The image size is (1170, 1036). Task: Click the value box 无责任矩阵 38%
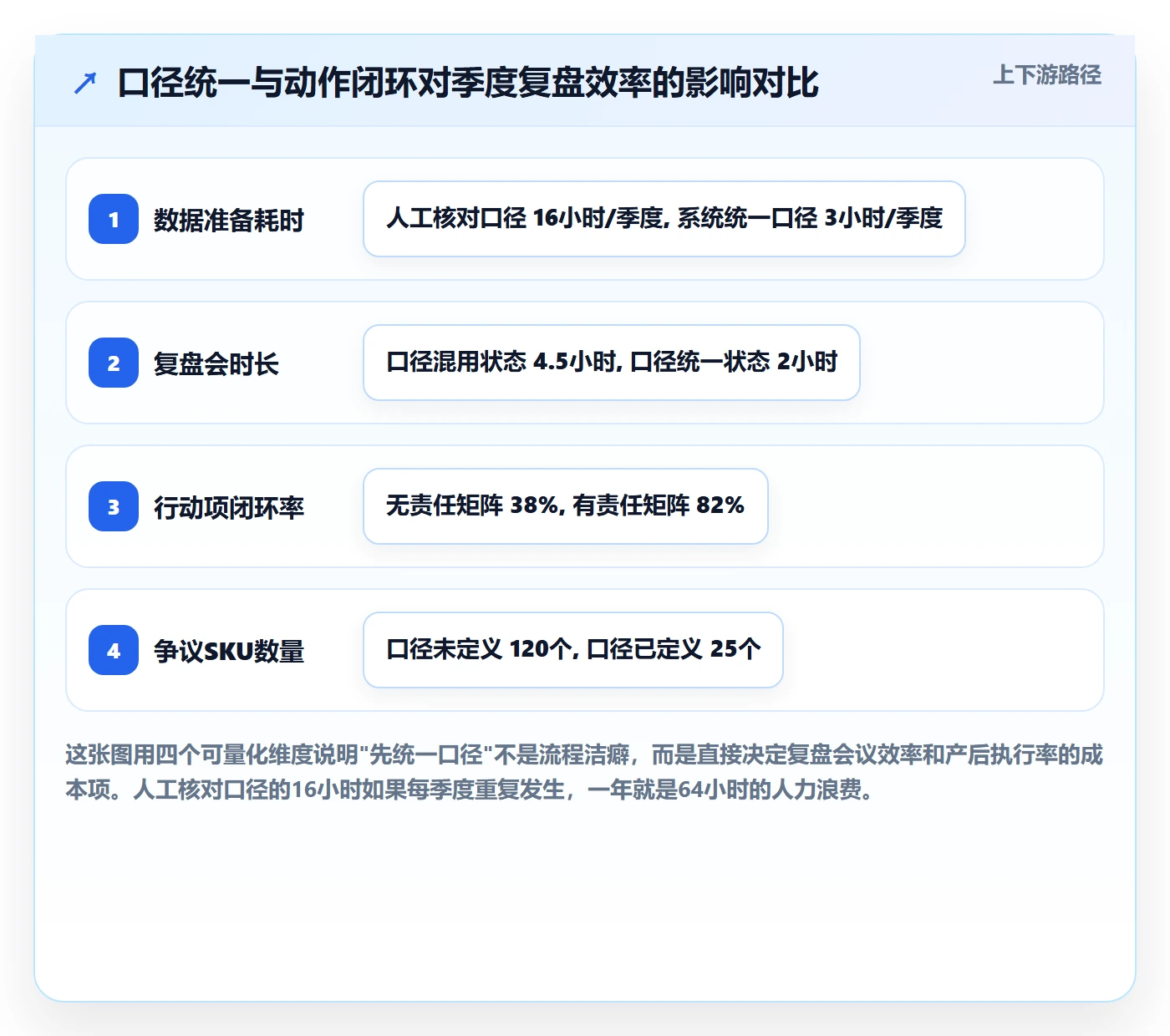[566, 506]
